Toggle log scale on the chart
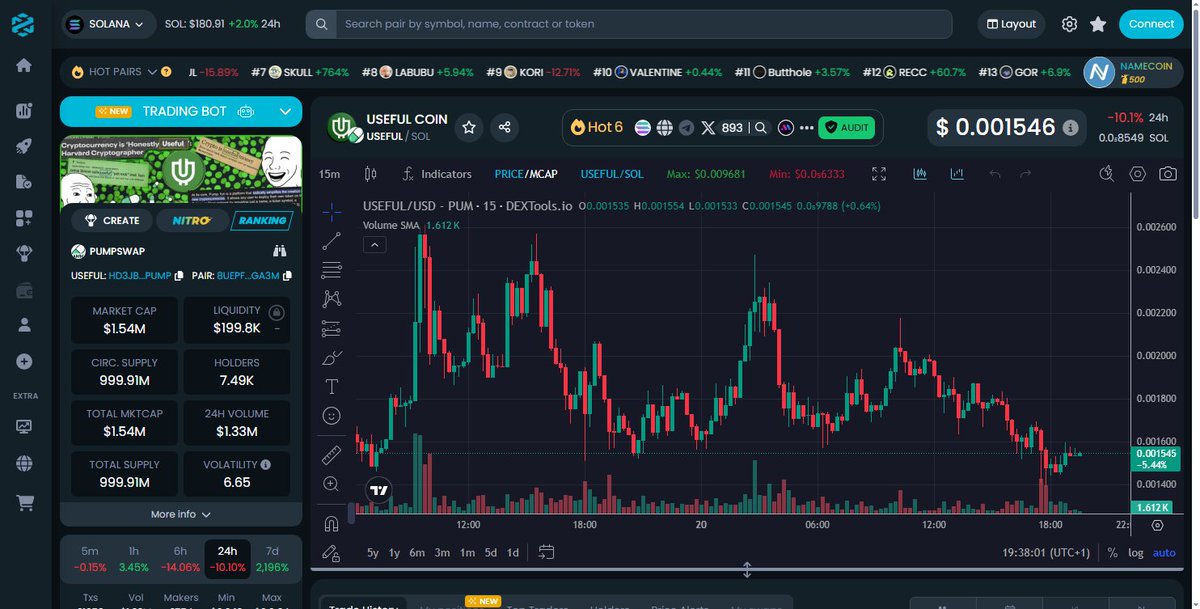The height and width of the screenshot is (609, 1200). 1136,553
